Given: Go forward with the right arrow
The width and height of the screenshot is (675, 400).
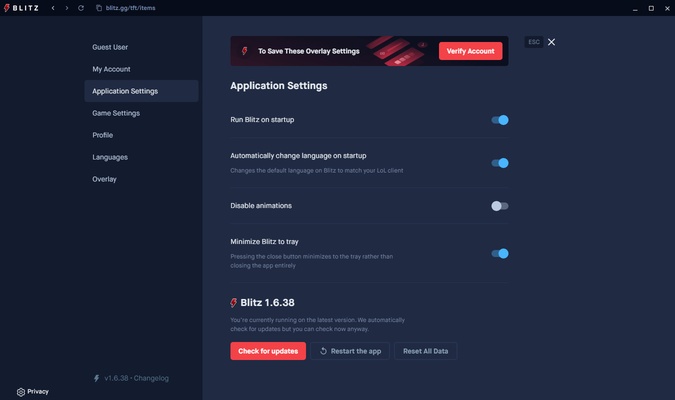Looking at the screenshot, I should (67, 8).
